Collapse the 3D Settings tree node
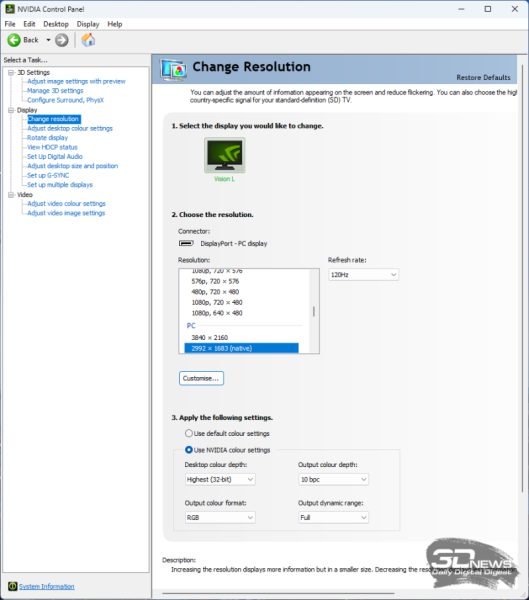 11,72
